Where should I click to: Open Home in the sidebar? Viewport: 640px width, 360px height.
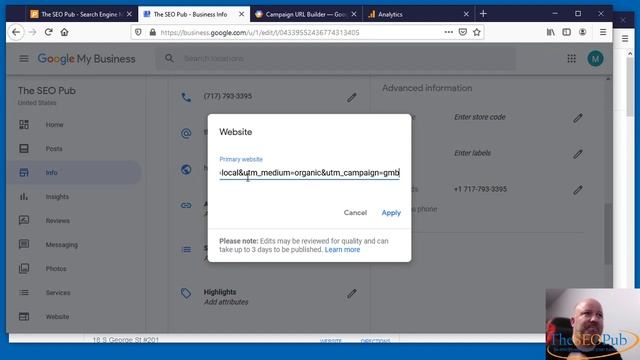click(x=54, y=124)
